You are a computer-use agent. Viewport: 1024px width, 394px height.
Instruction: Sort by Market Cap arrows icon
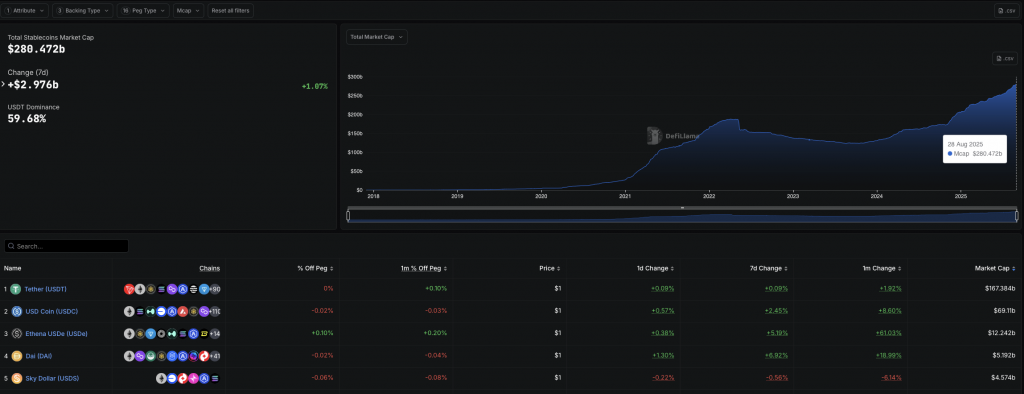tap(1014, 269)
